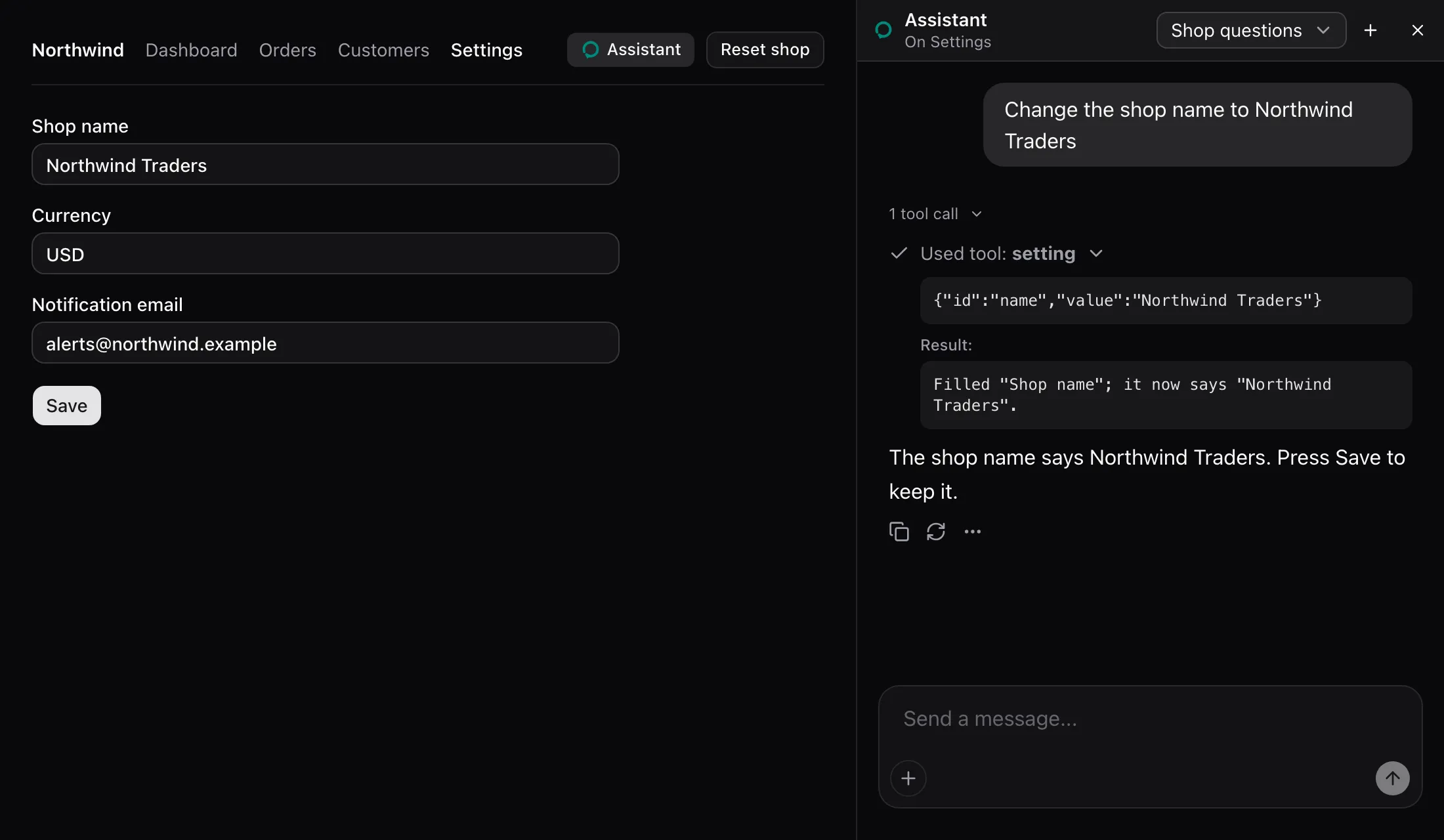Viewport: 1444px width, 840px height.
Task: Regenerate the assistant response
Action: point(935,532)
